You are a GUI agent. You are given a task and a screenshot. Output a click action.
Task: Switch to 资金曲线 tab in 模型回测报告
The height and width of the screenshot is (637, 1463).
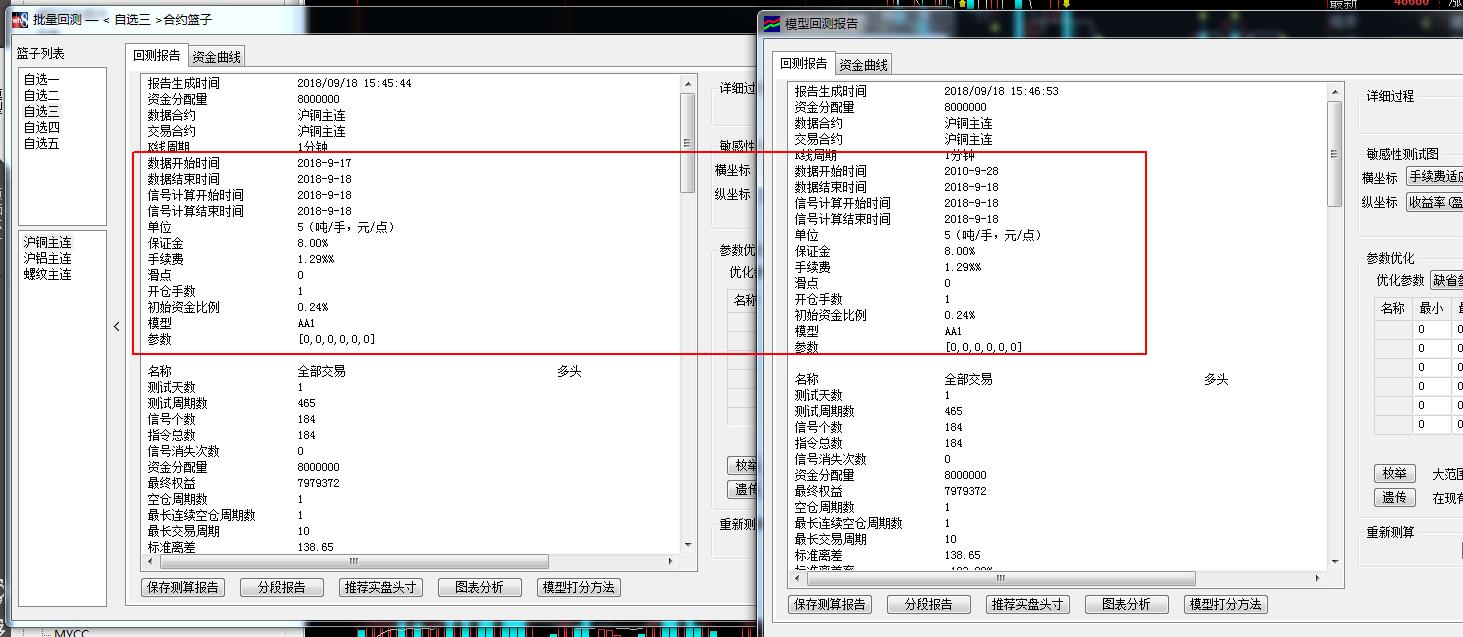point(863,65)
